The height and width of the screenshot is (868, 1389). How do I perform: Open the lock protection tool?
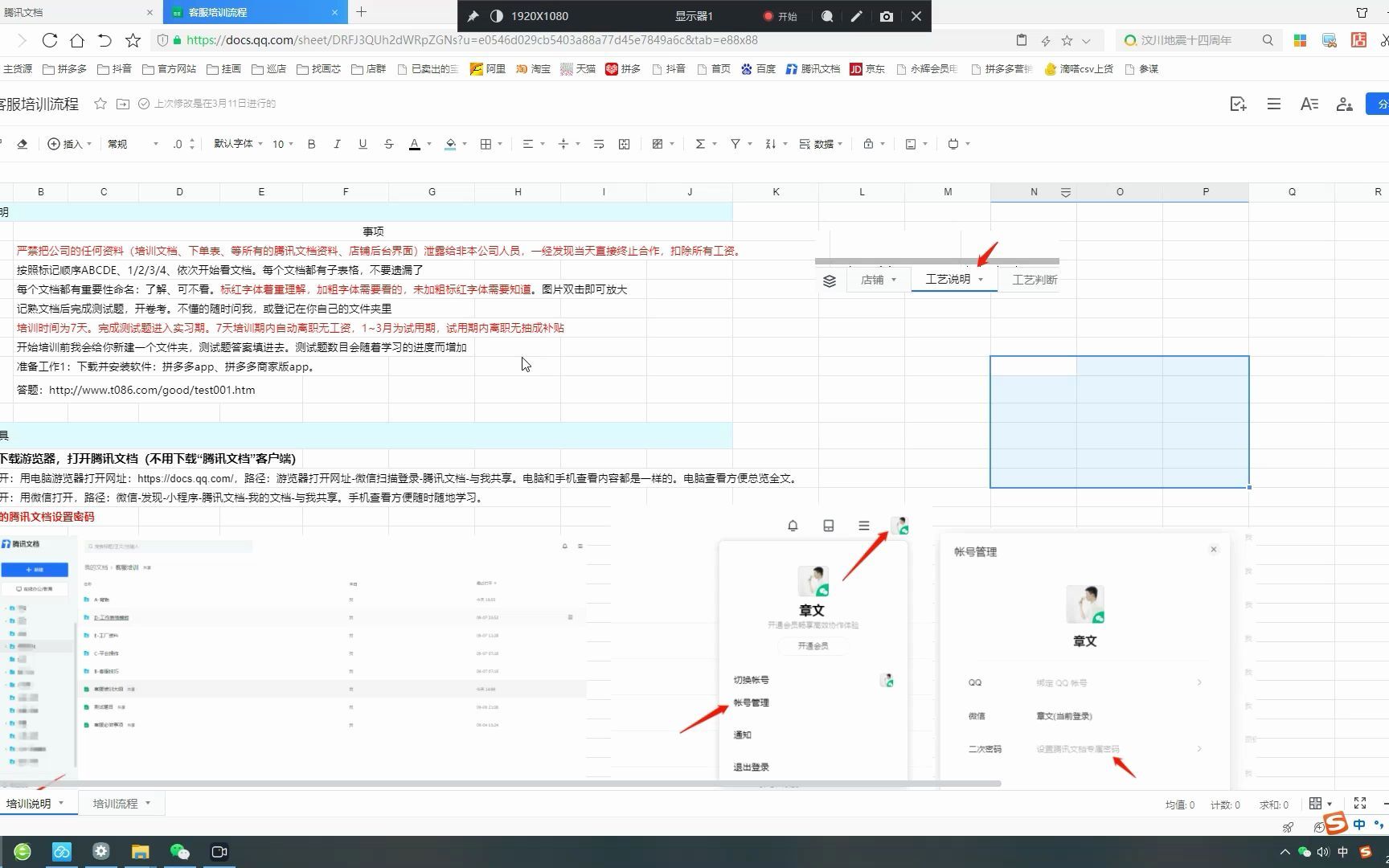(x=868, y=144)
